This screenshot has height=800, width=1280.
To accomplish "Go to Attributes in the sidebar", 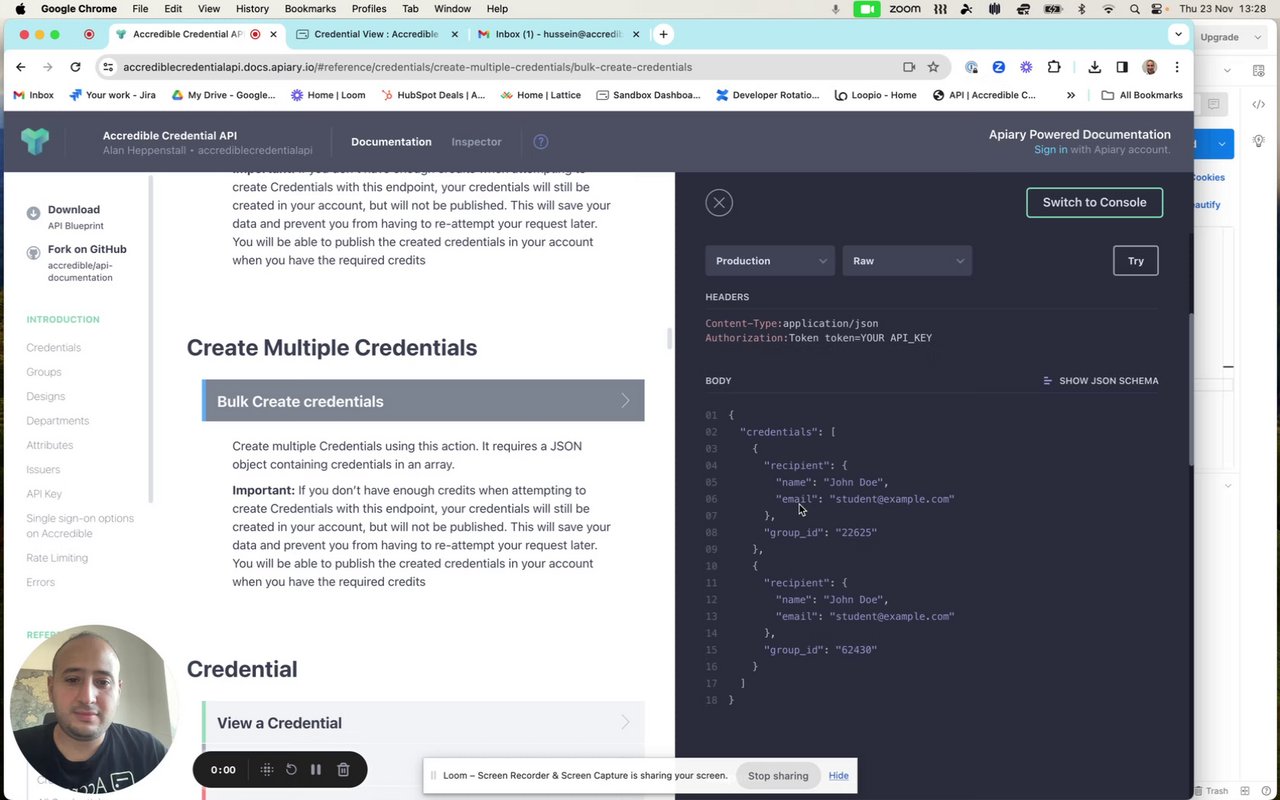I will pyautogui.click(x=50, y=445).
